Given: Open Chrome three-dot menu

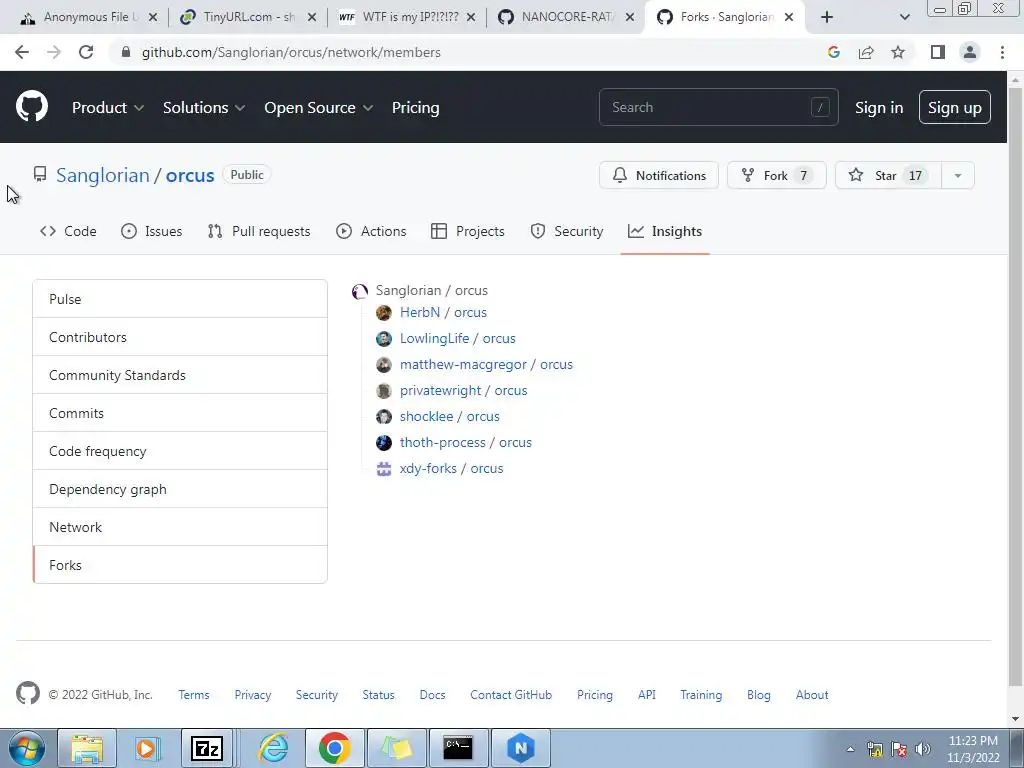Looking at the screenshot, I should point(1002,52).
